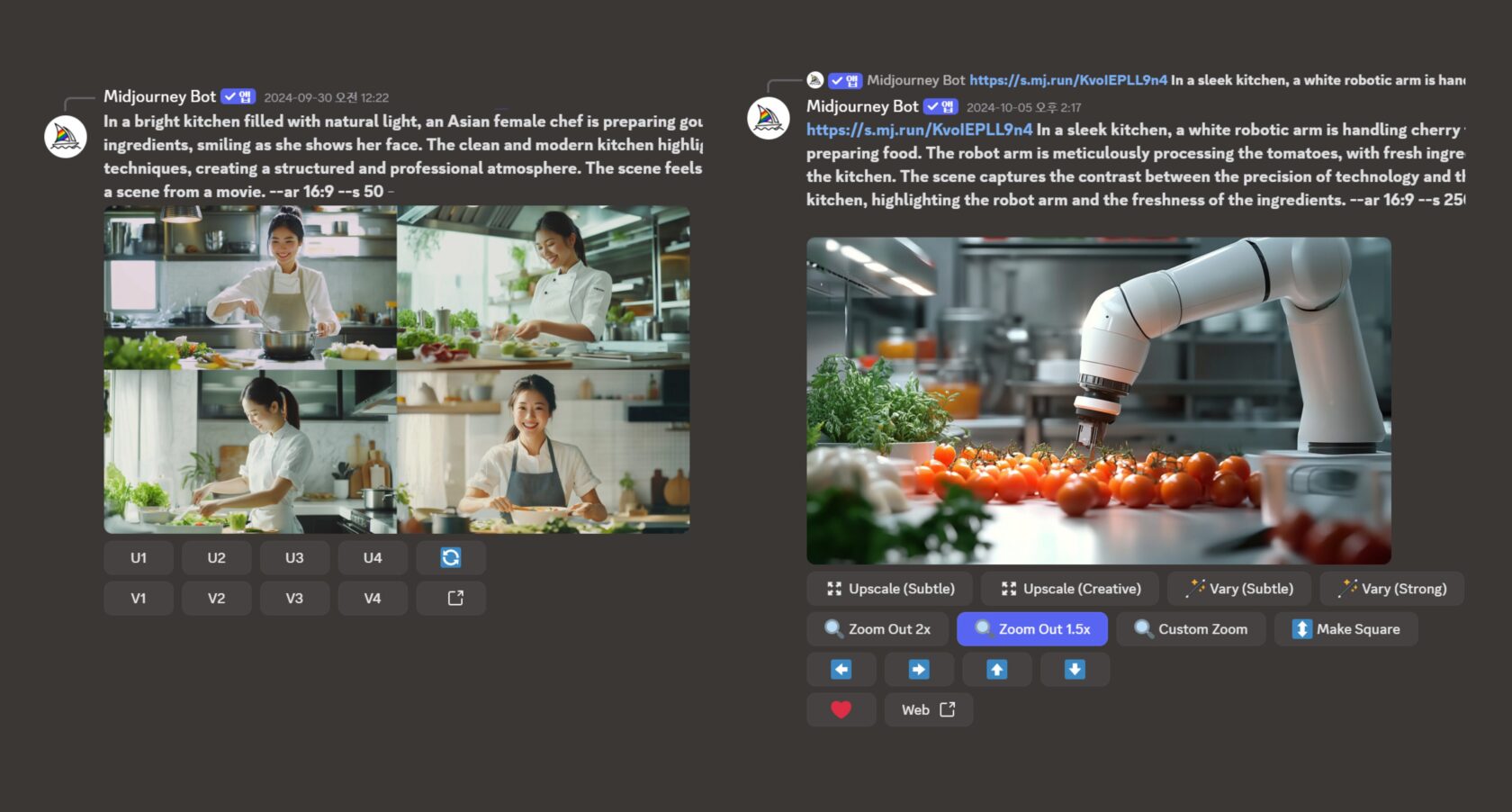Pan image right with the right arrow

(918, 670)
